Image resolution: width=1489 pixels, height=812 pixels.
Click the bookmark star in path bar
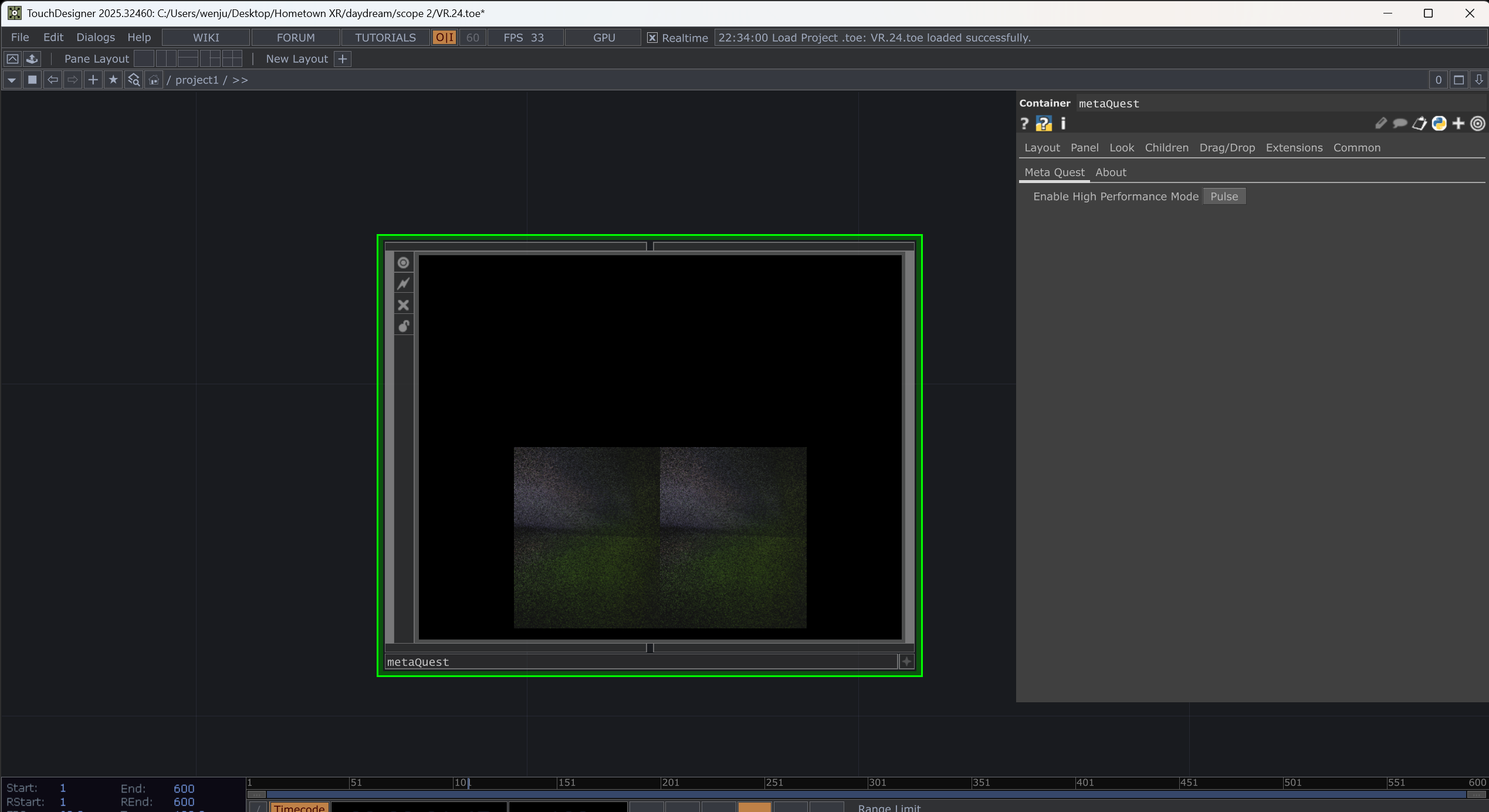point(113,80)
